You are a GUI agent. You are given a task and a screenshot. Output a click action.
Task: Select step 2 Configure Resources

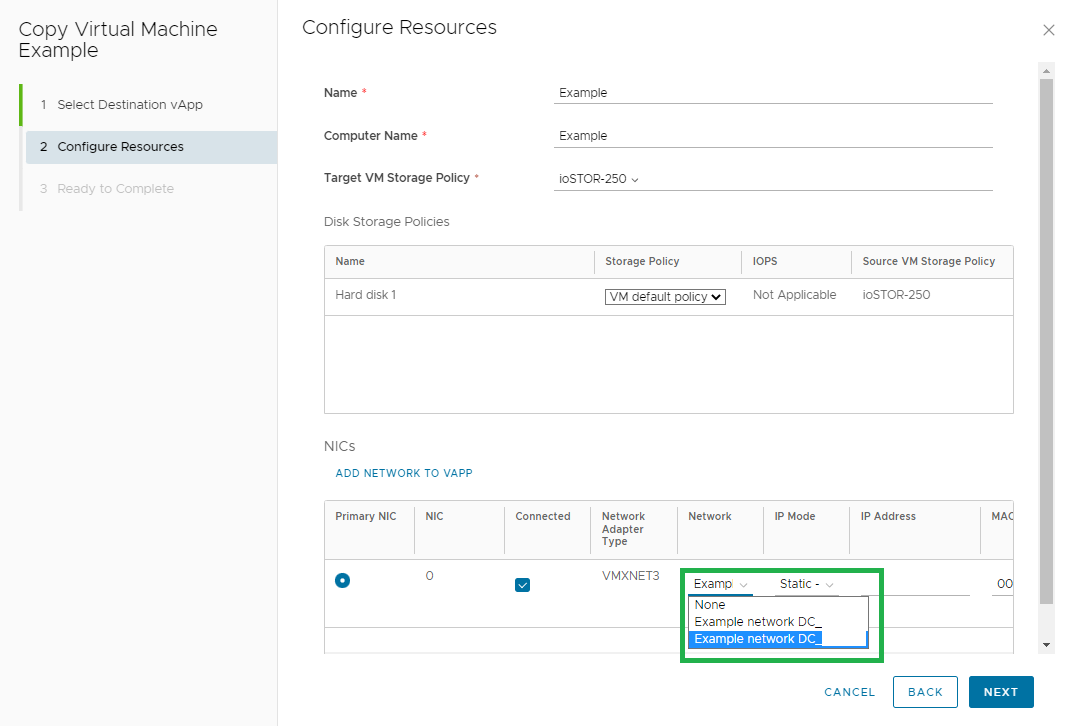tap(151, 147)
